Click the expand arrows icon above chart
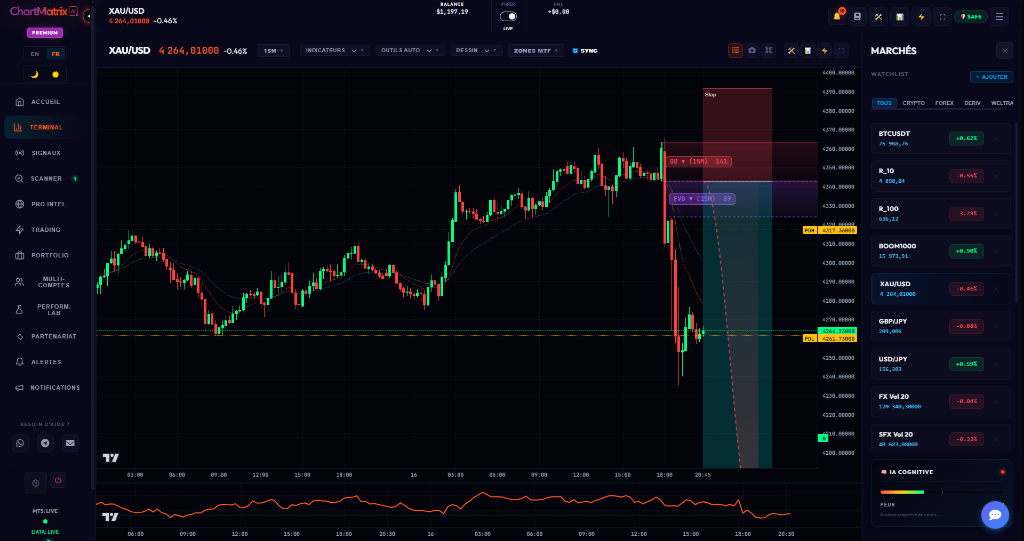This screenshot has width=1024, height=541. point(769,50)
